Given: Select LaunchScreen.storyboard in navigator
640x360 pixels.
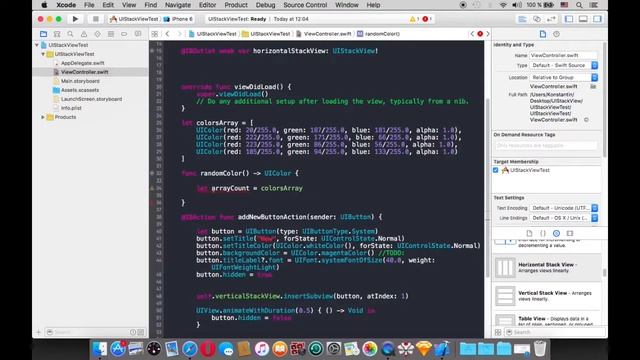Looking at the screenshot, I should pyautogui.click(x=91, y=99).
